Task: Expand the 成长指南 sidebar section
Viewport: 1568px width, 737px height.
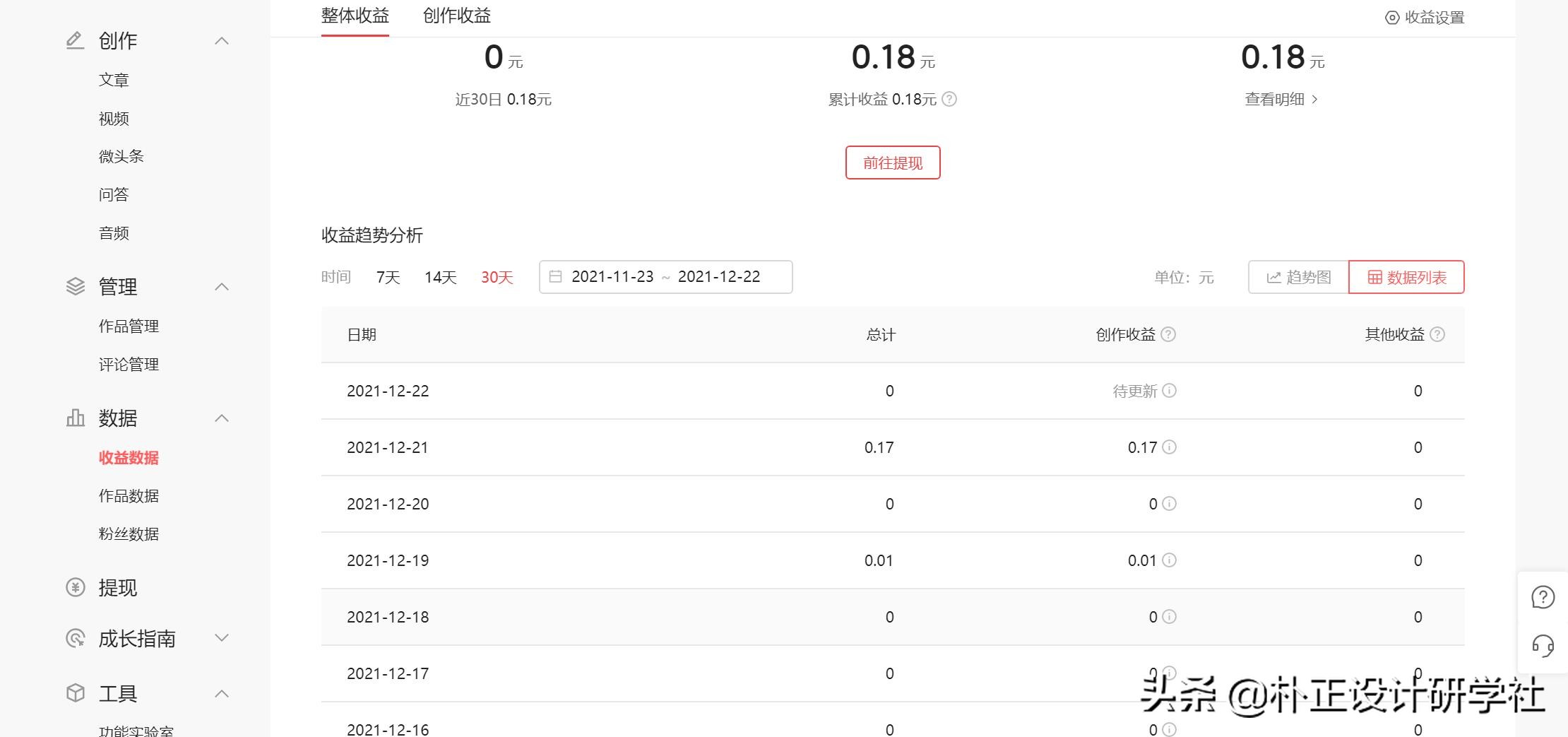Action: pos(222,638)
